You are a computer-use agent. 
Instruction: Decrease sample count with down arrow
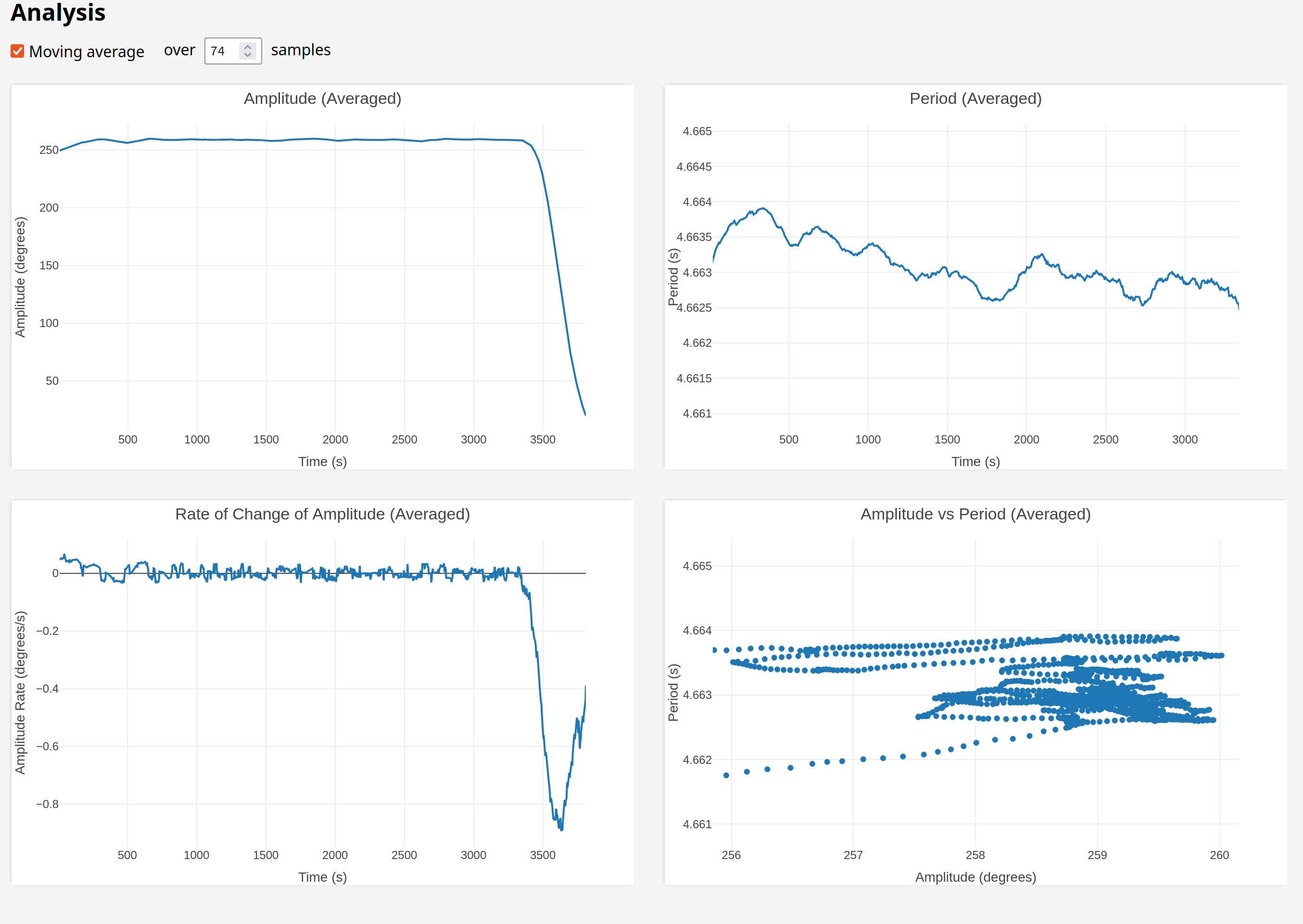pyautogui.click(x=248, y=55)
